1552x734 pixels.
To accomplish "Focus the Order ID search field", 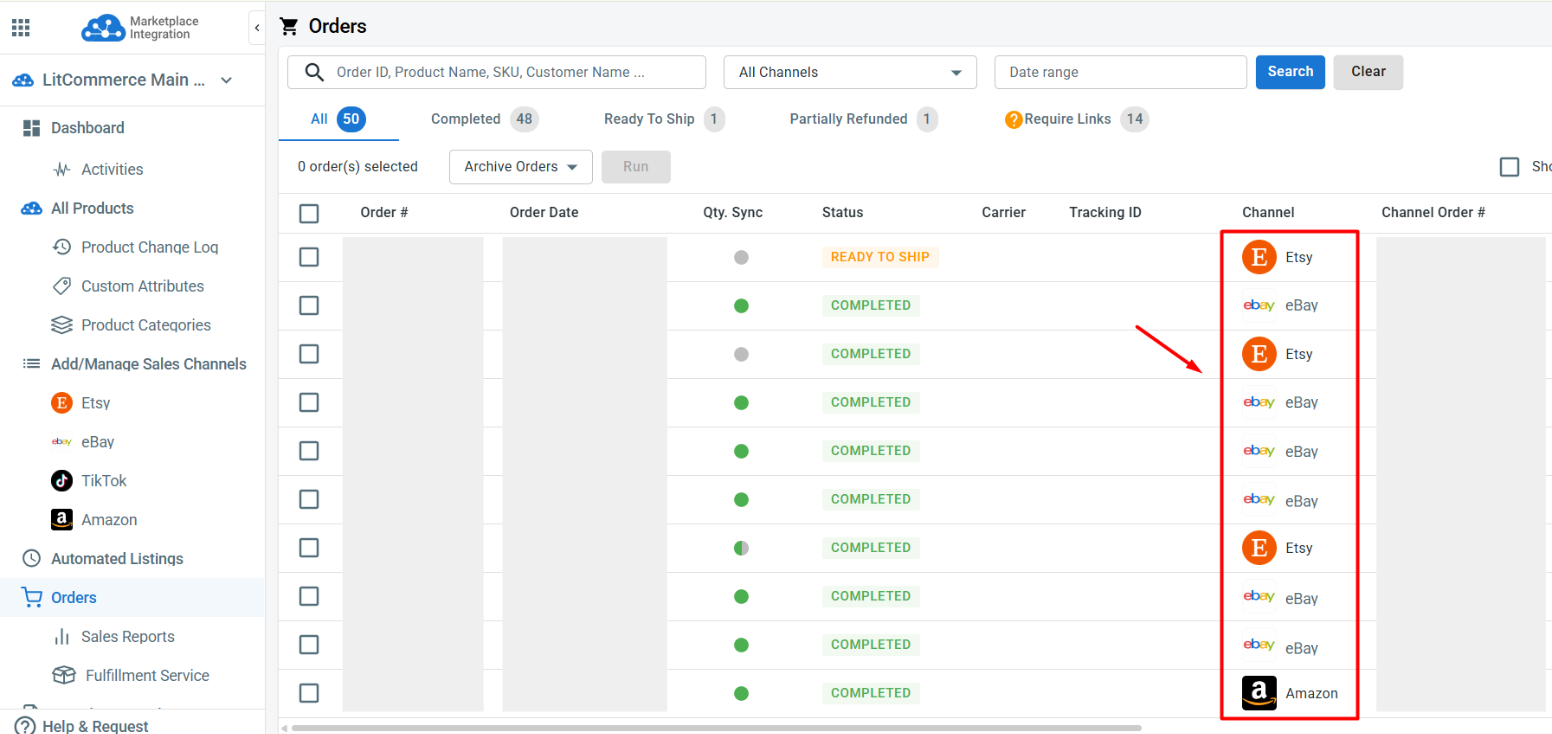I will tap(496, 72).
